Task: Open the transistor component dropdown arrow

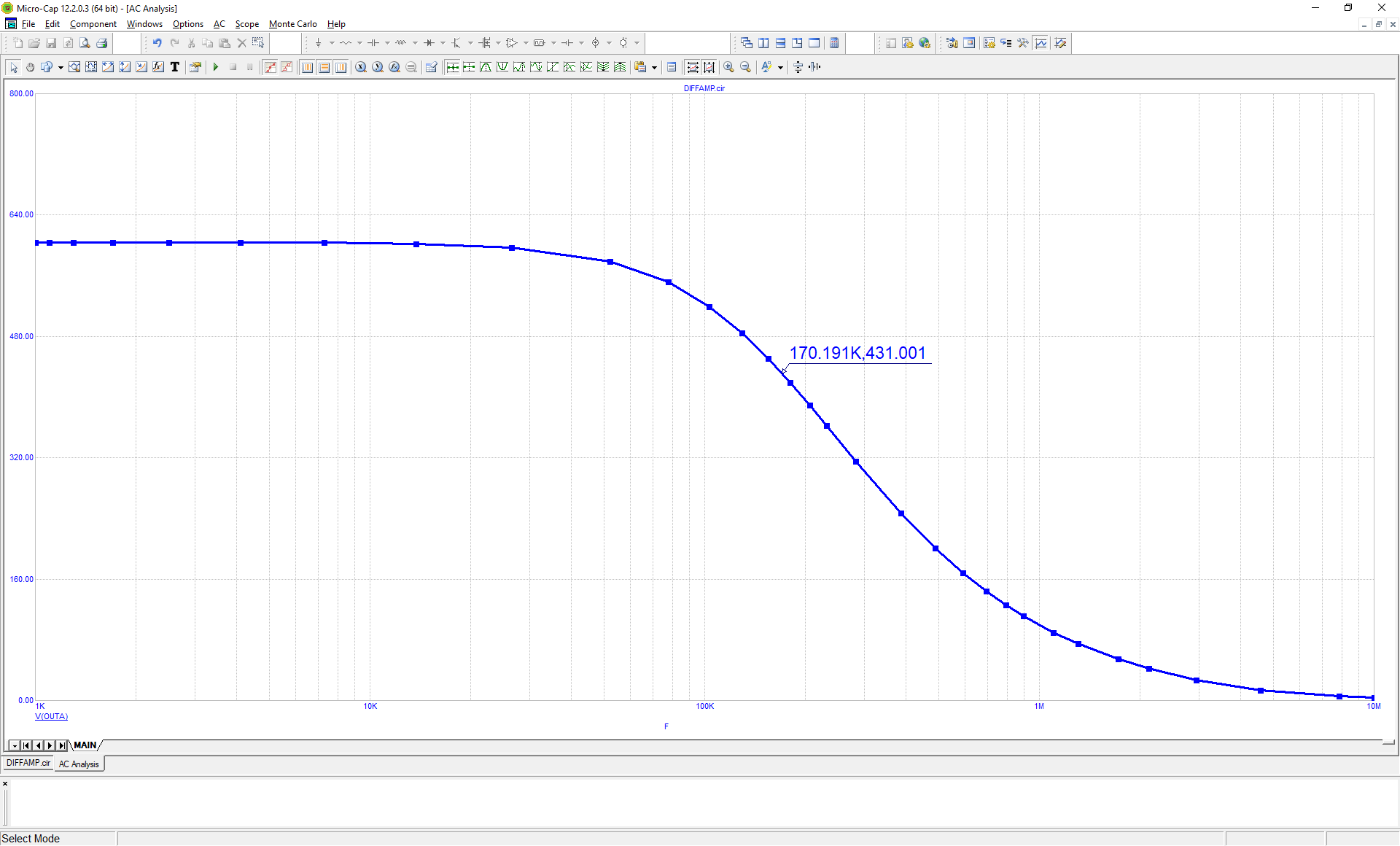Action: (x=470, y=43)
